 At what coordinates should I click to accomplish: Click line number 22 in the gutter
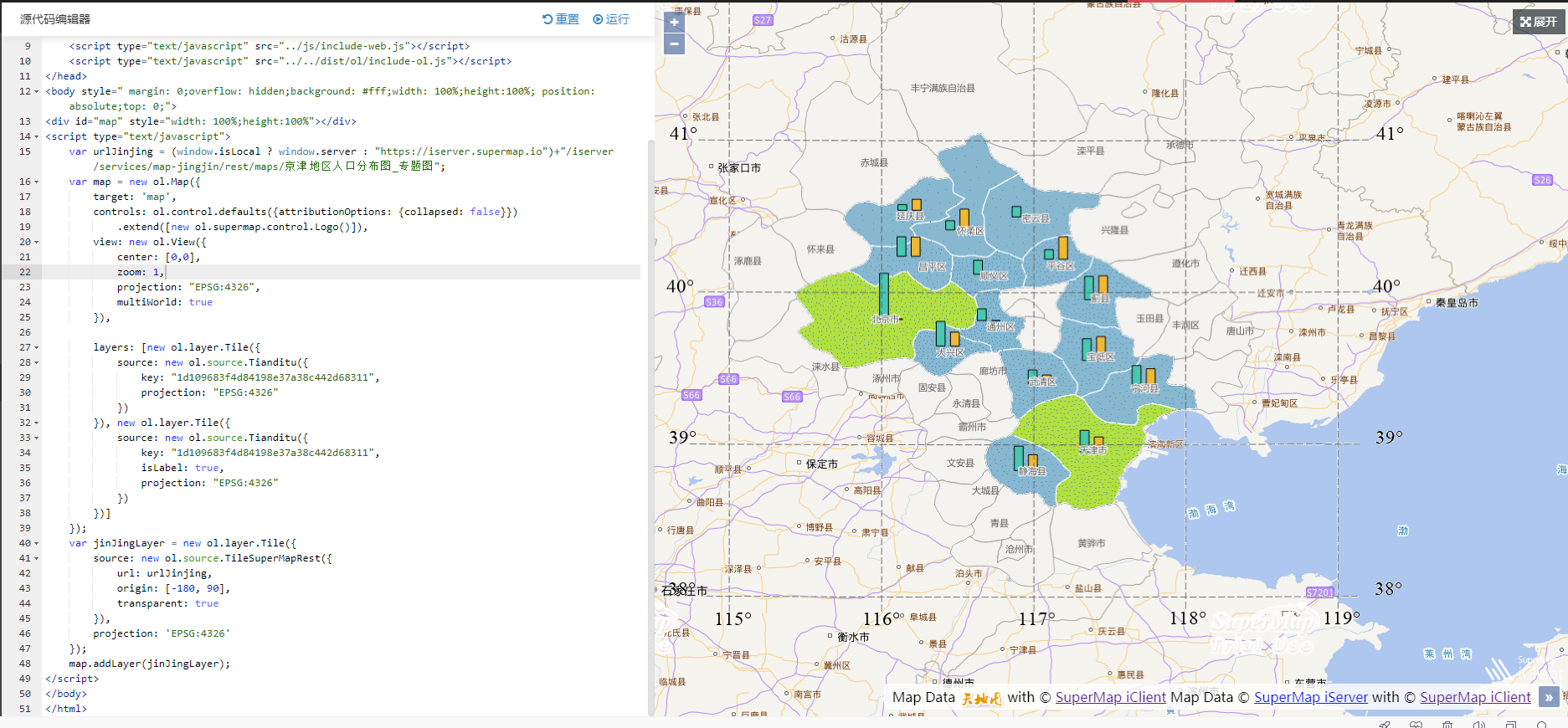[25, 272]
